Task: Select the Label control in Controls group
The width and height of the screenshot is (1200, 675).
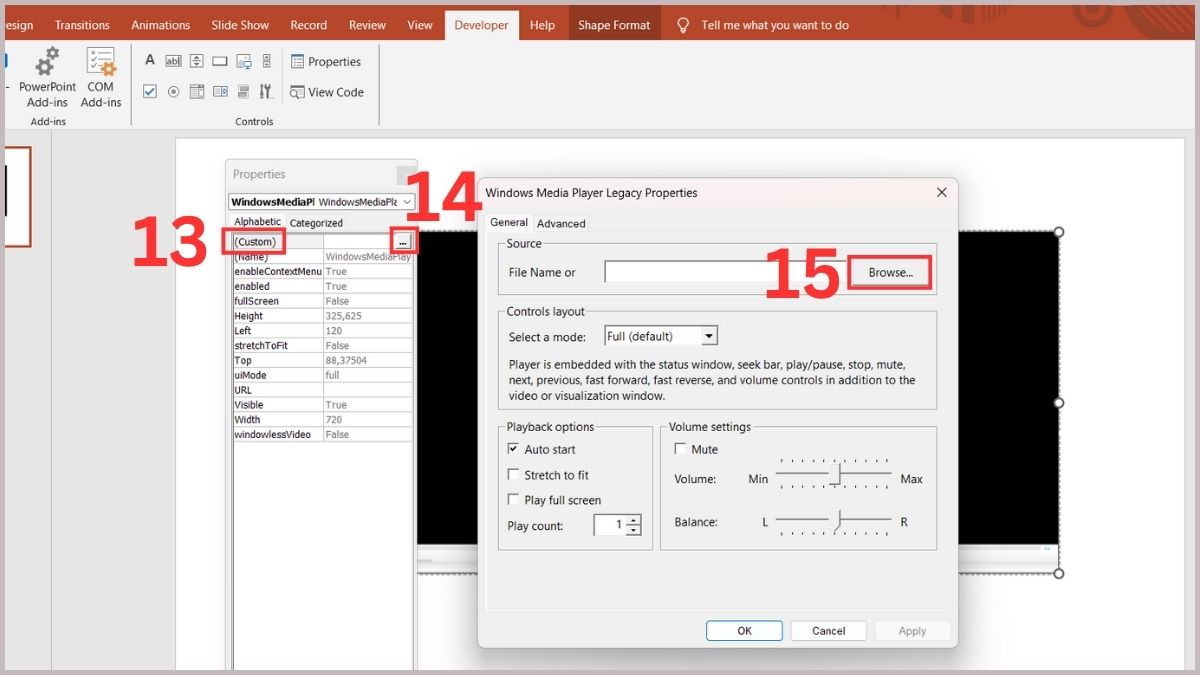Action: coord(150,60)
